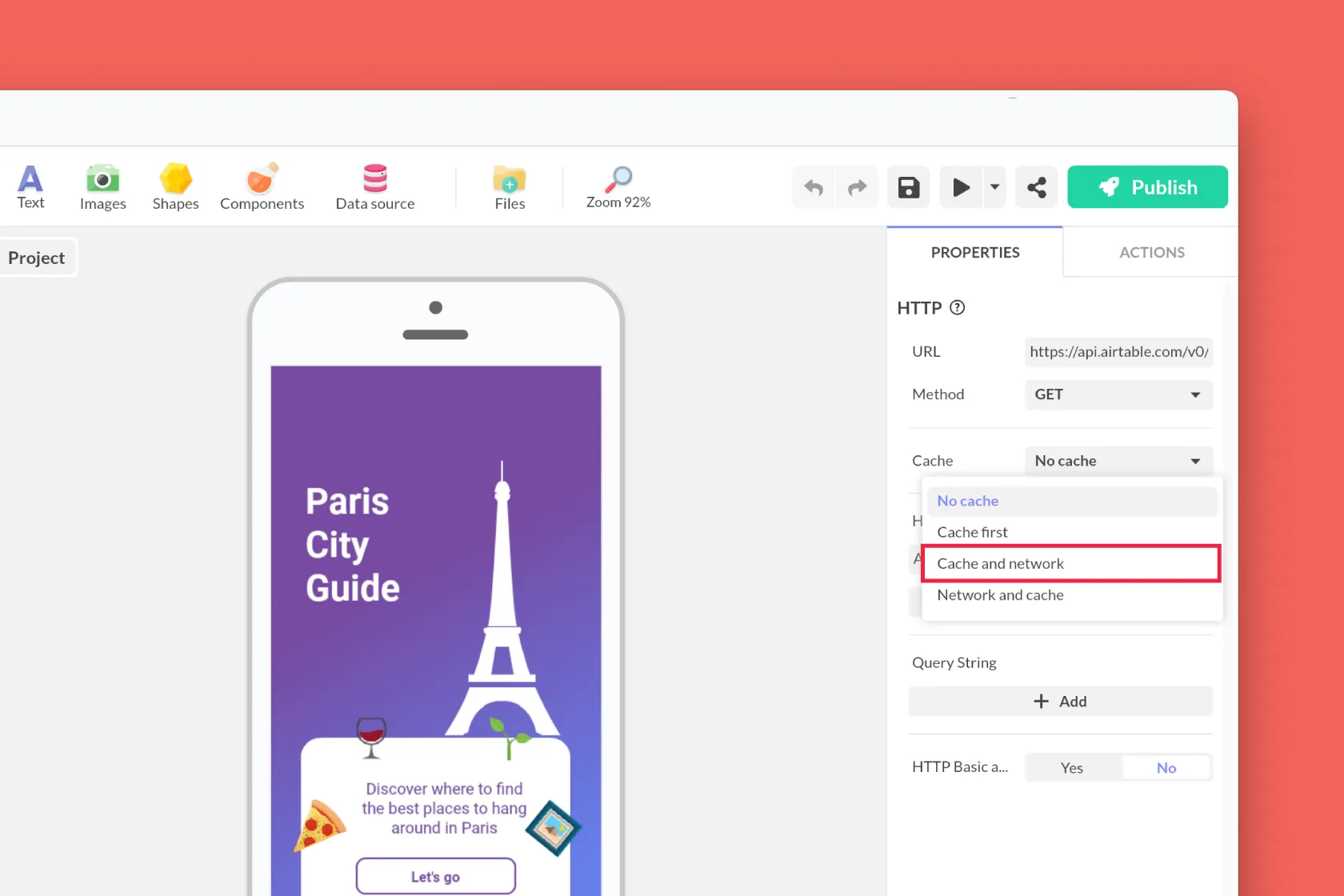This screenshot has height=896, width=1344.
Task: Open the Images tool
Action: click(102, 186)
